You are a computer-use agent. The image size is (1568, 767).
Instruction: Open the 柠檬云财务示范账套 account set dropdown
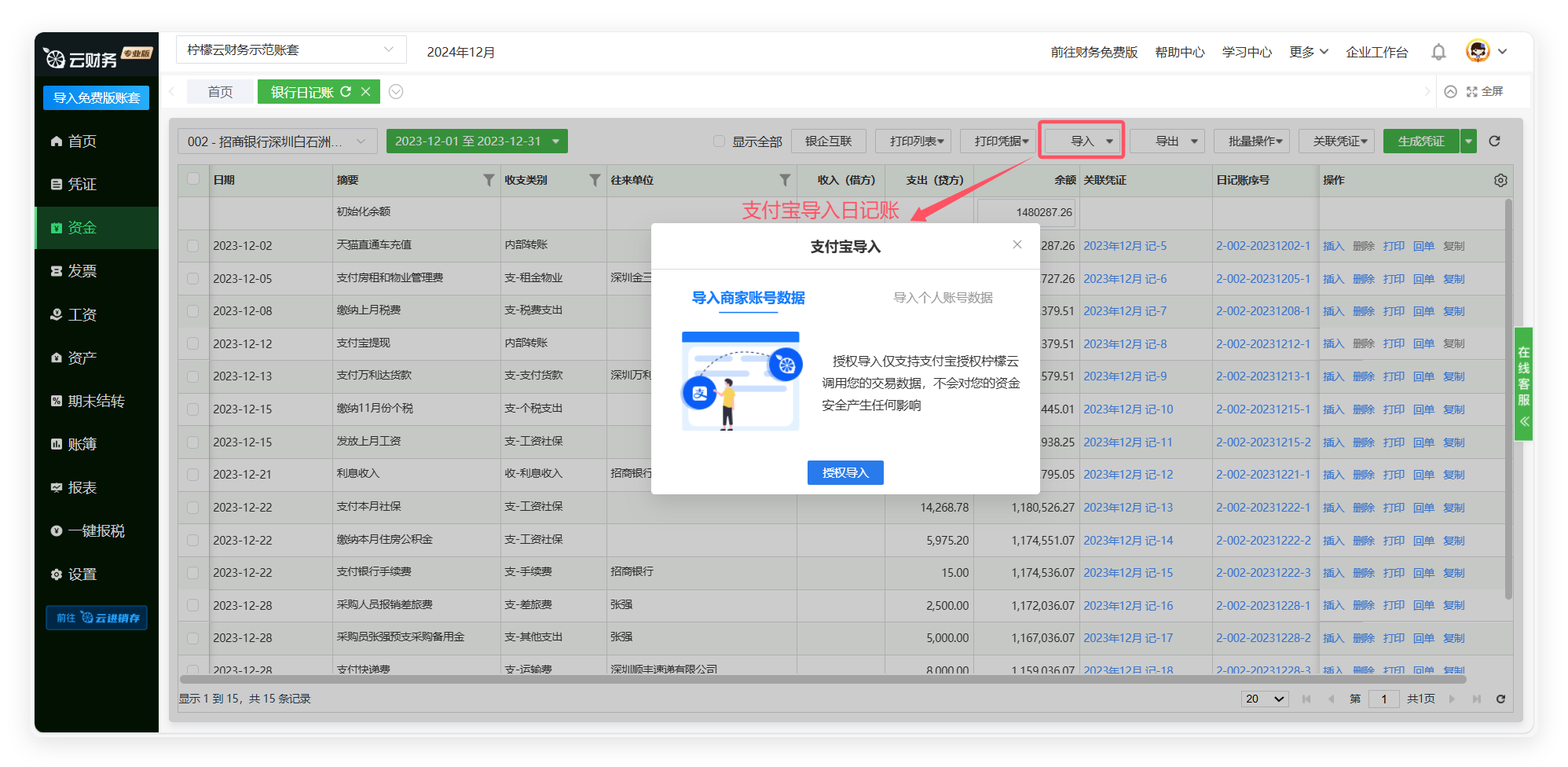291,50
